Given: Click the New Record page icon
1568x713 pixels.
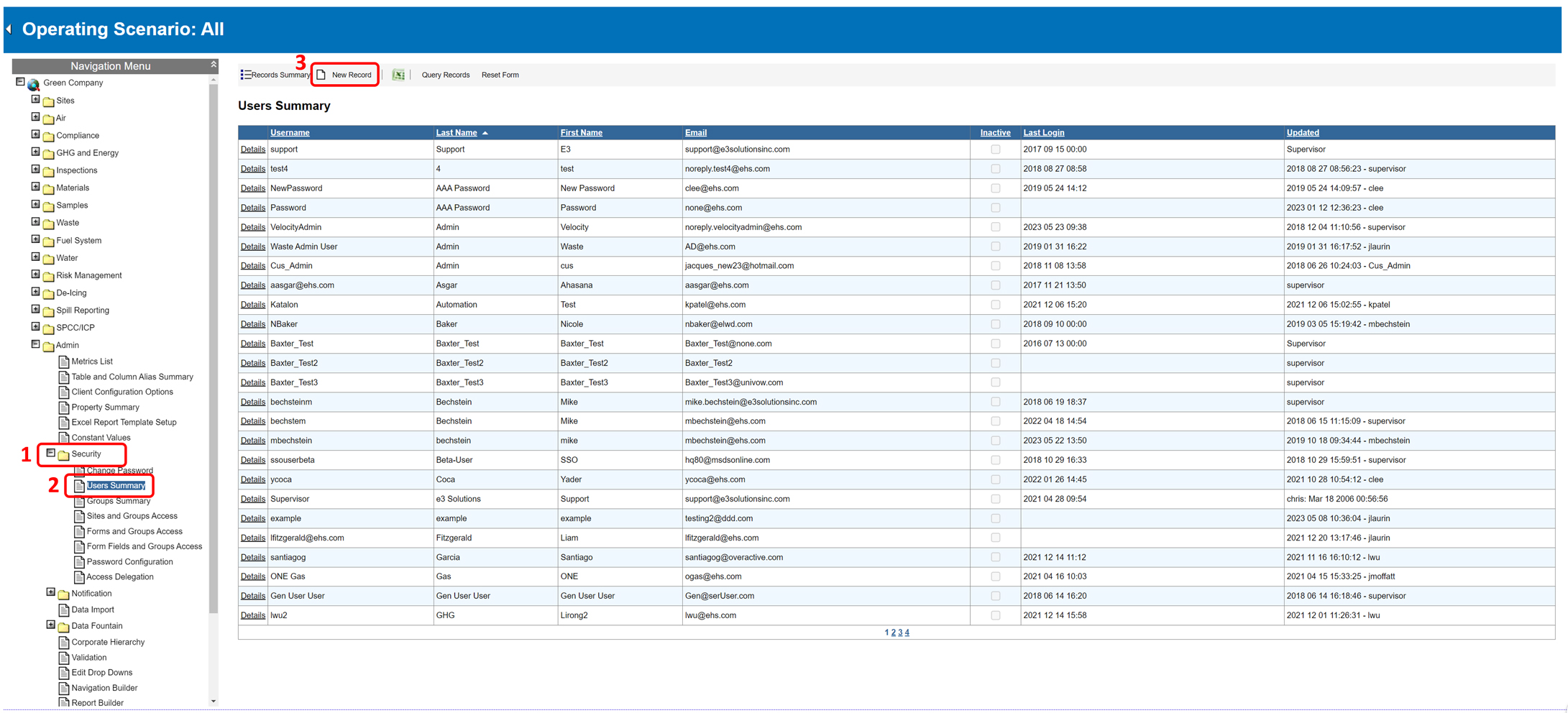Looking at the screenshot, I should tap(321, 75).
